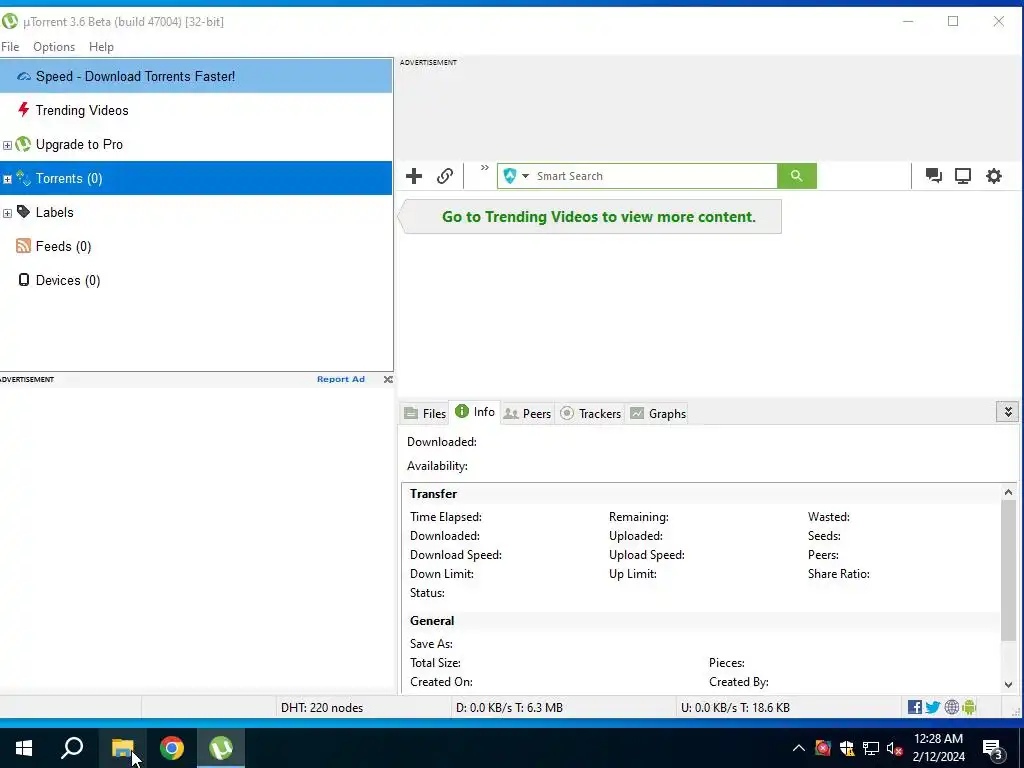Screen dimensions: 1024x768
Task: Collapse the detail pane with double-chevron button
Action: point(1008,412)
